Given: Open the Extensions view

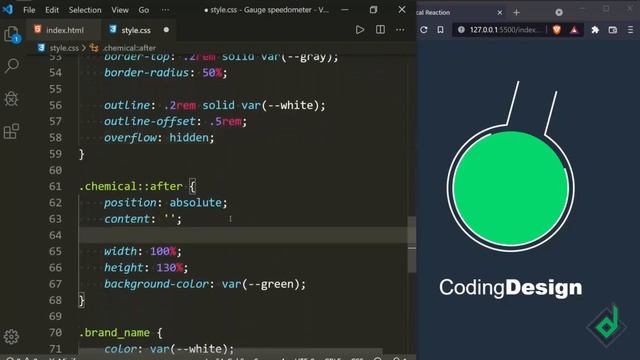Looking at the screenshot, I should coord(11,131).
